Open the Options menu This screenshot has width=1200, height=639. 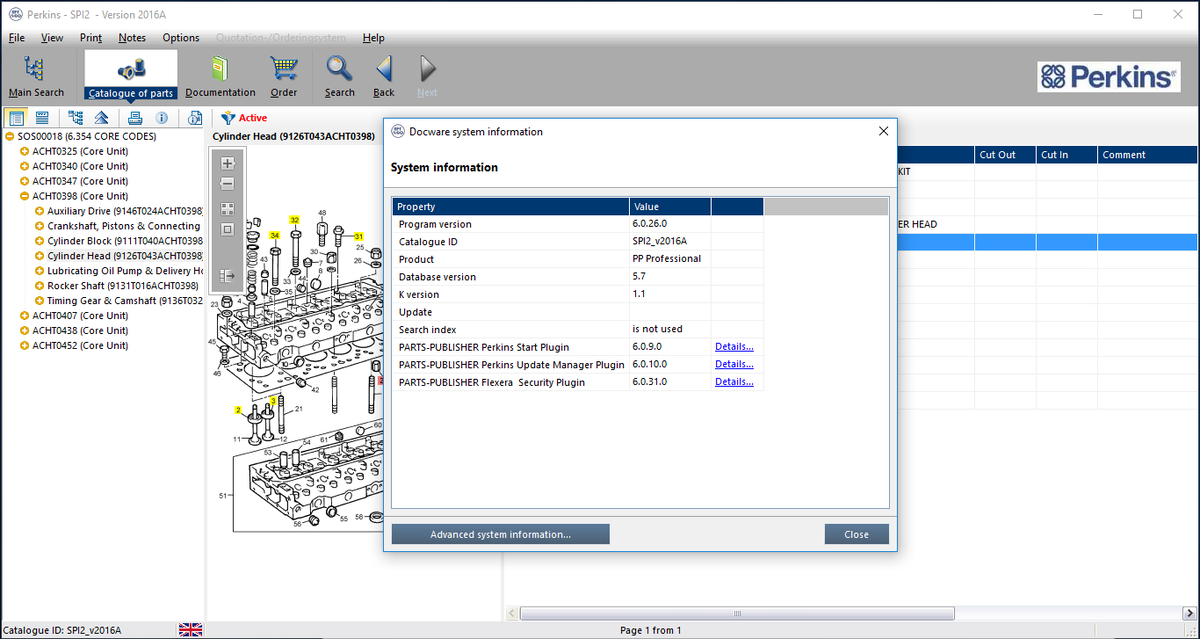click(181, 38)
